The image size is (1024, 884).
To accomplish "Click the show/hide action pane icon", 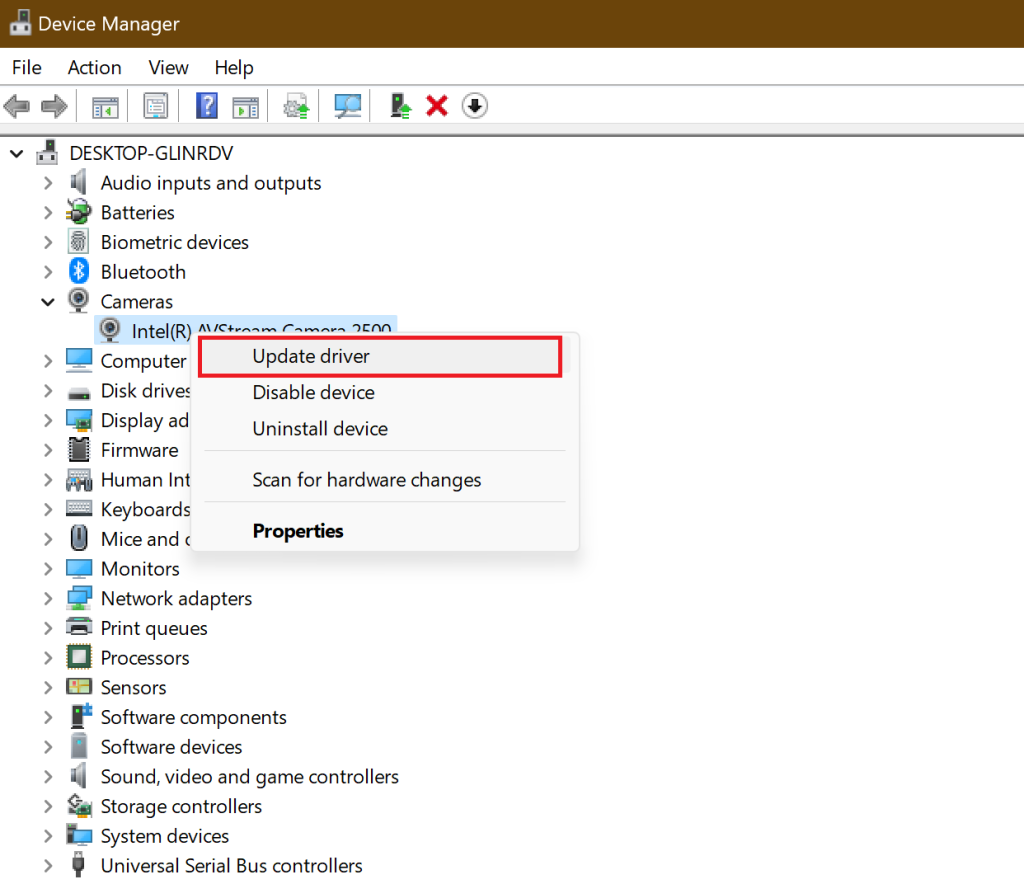I will tap(246, 105).
